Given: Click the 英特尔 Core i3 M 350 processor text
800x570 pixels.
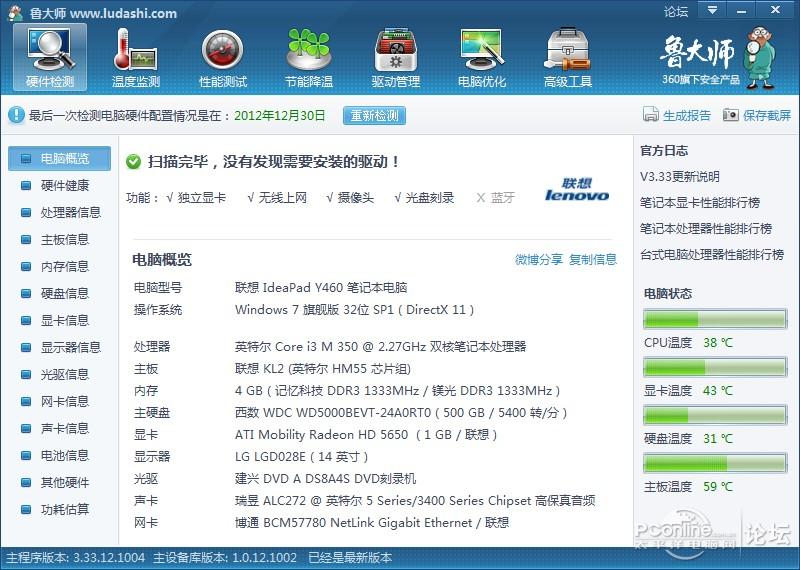Looking at the screenshot, I should pos(381,346).
